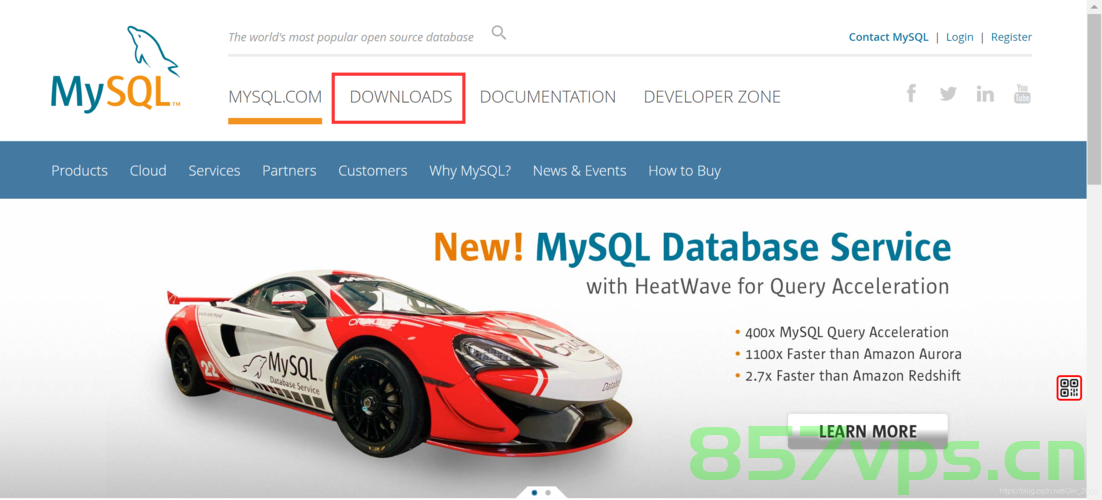
Task: Visit MySQL's Facebook page icon
Action: pyautogui.click(x=911, y=93)
